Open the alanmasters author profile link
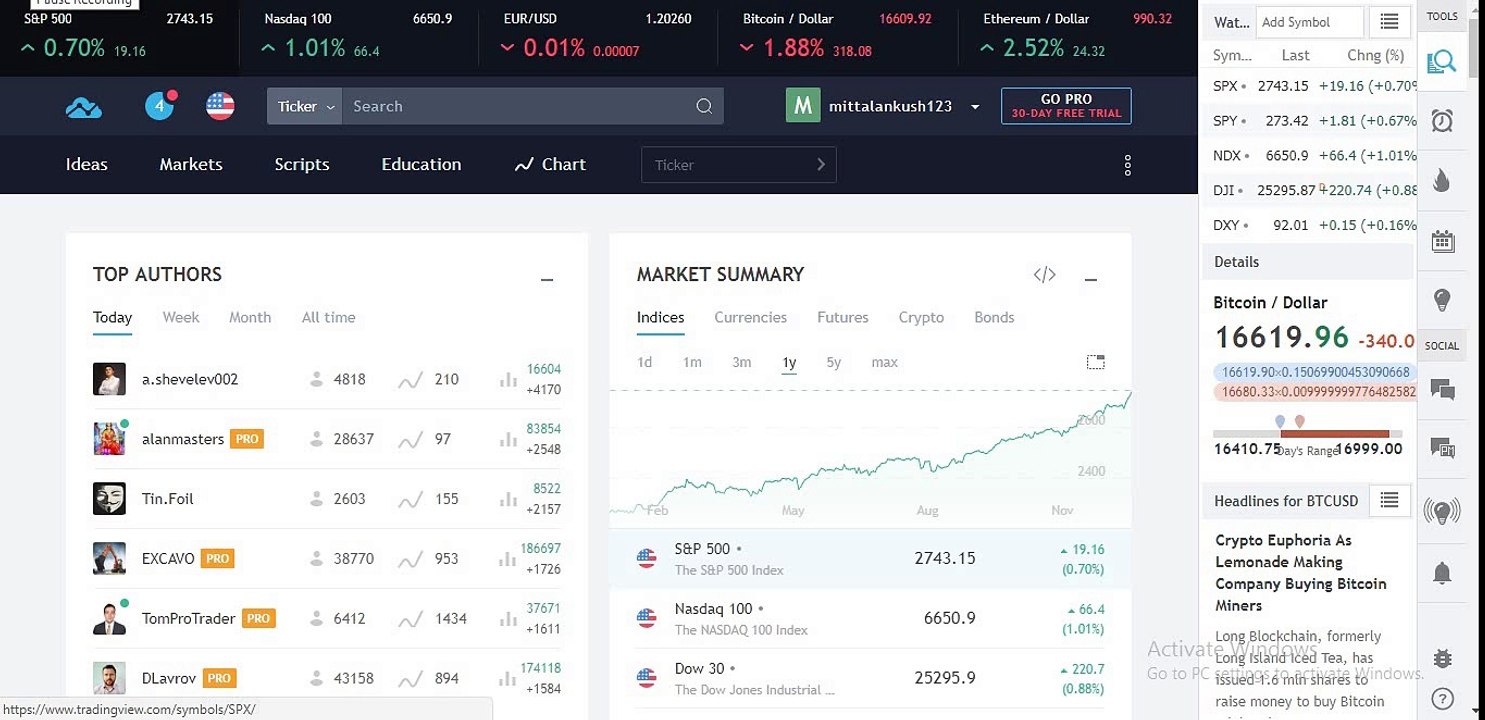The height and width of the screenshot is (720, 1485). pyautogui.click(x=183, y=439)
